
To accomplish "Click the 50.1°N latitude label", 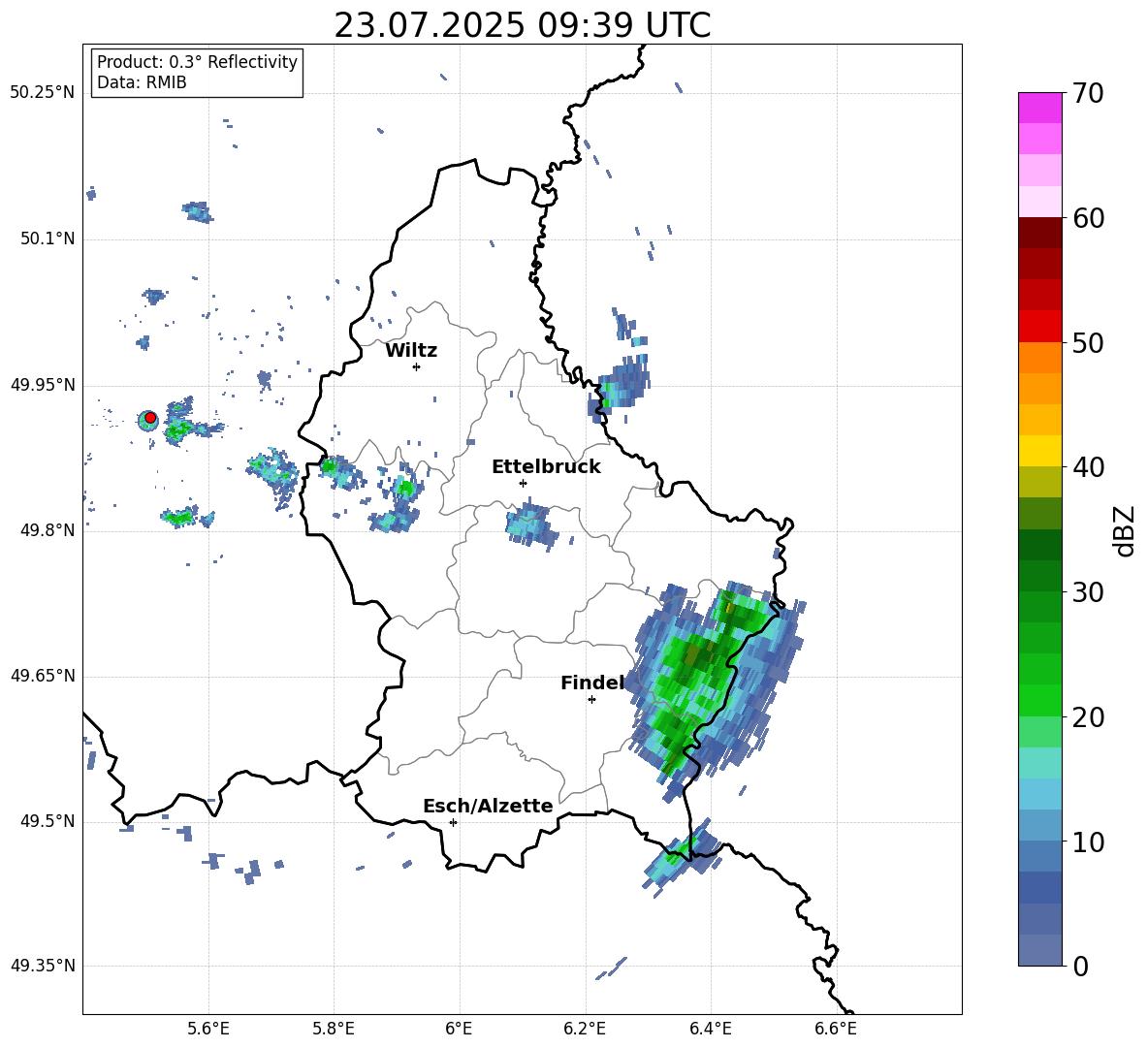I will click(x=48, y=238).
